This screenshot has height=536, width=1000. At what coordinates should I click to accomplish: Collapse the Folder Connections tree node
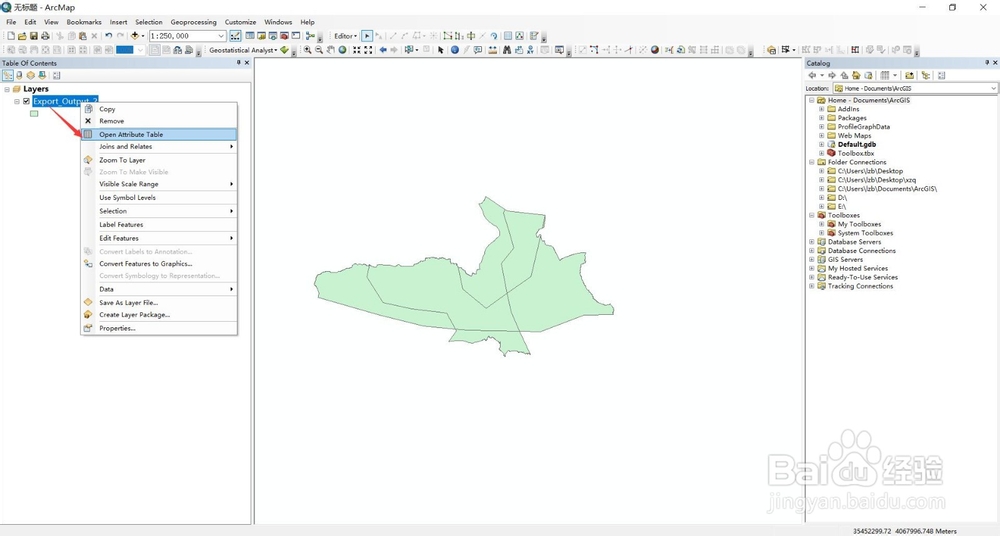tap(812, 162)
